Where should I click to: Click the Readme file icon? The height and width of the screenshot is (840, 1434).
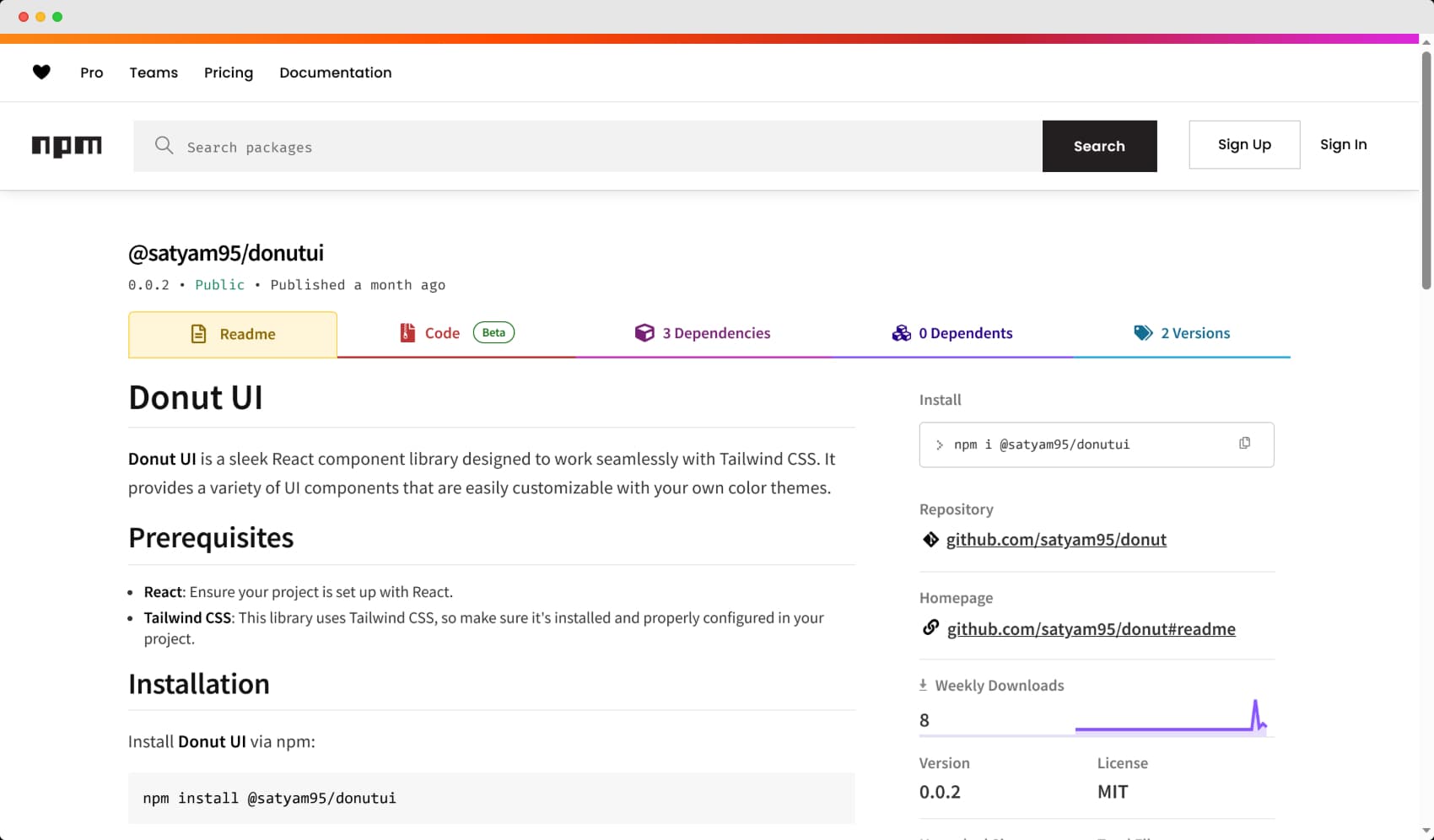pyautogui.click(x=198, y=334)
